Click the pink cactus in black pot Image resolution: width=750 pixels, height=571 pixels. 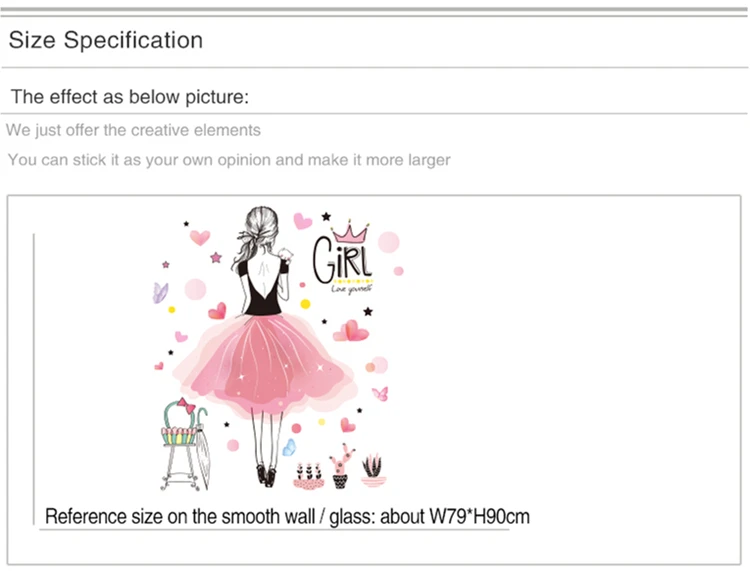click(x=341, y=466)
